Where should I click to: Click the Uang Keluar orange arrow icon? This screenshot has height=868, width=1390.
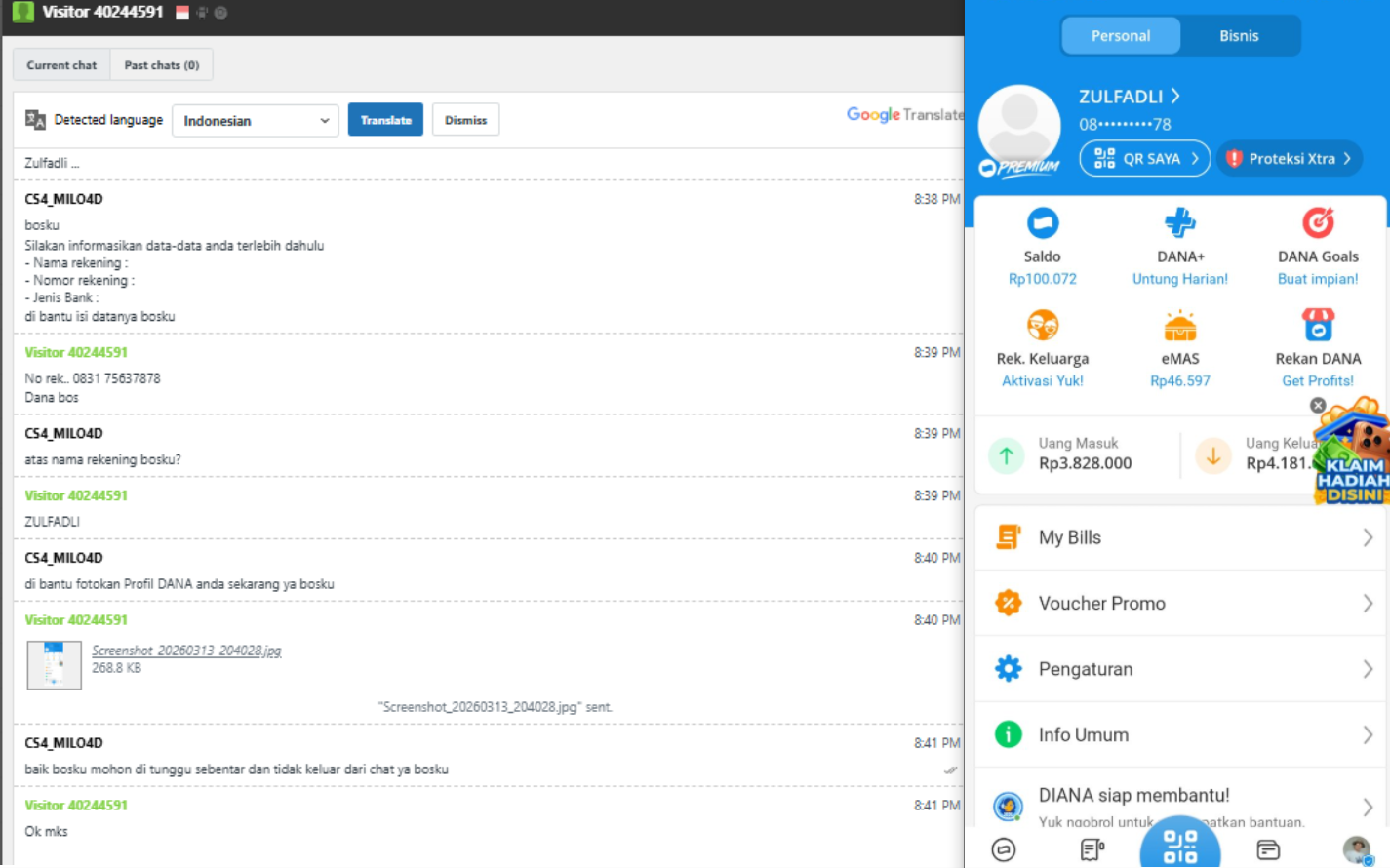1213,455
